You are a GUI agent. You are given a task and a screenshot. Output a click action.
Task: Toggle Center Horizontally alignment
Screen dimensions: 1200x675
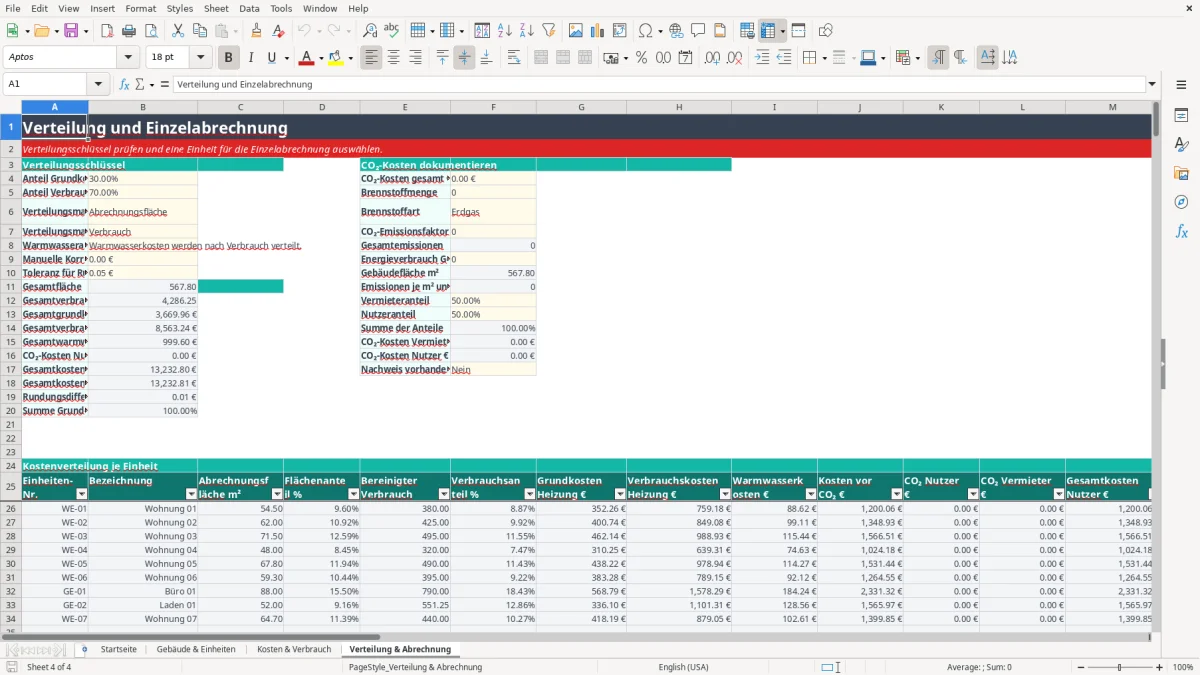(393, 58)
